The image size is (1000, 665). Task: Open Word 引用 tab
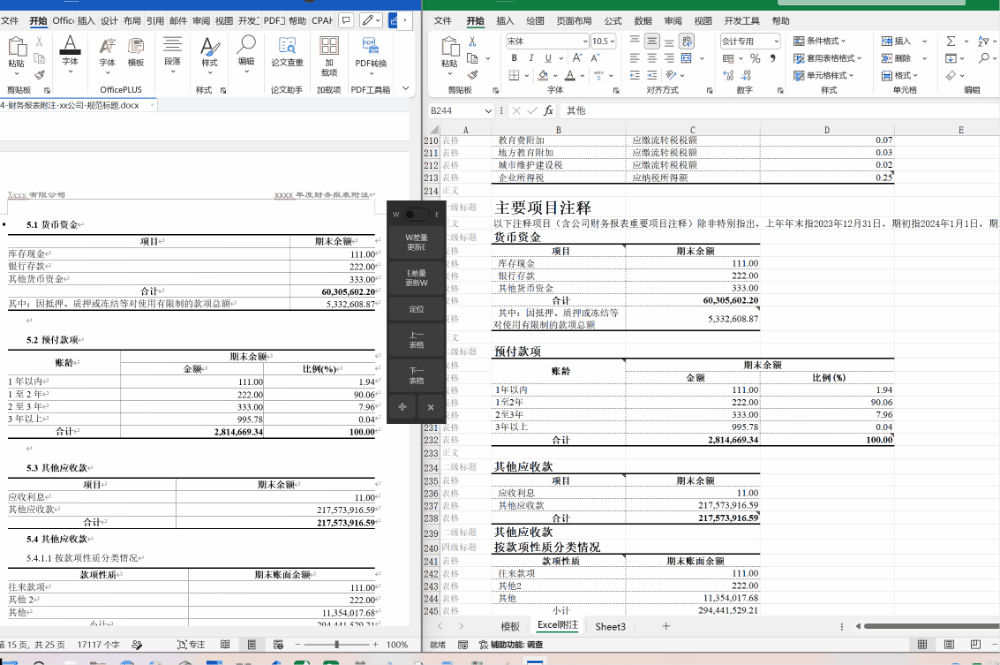coord(155,21)
